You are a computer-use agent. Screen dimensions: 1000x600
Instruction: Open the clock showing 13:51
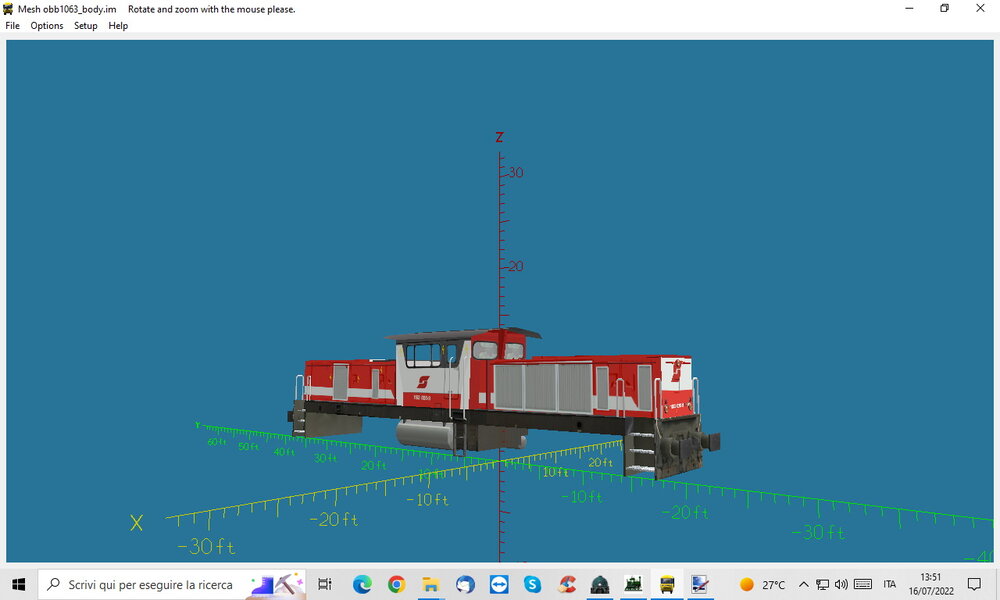pyautogui.click(x=930, y=584)
